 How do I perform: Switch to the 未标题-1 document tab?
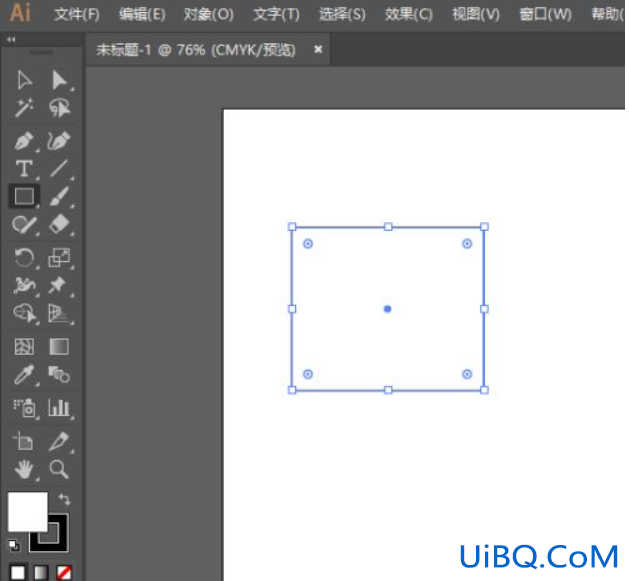196,50
